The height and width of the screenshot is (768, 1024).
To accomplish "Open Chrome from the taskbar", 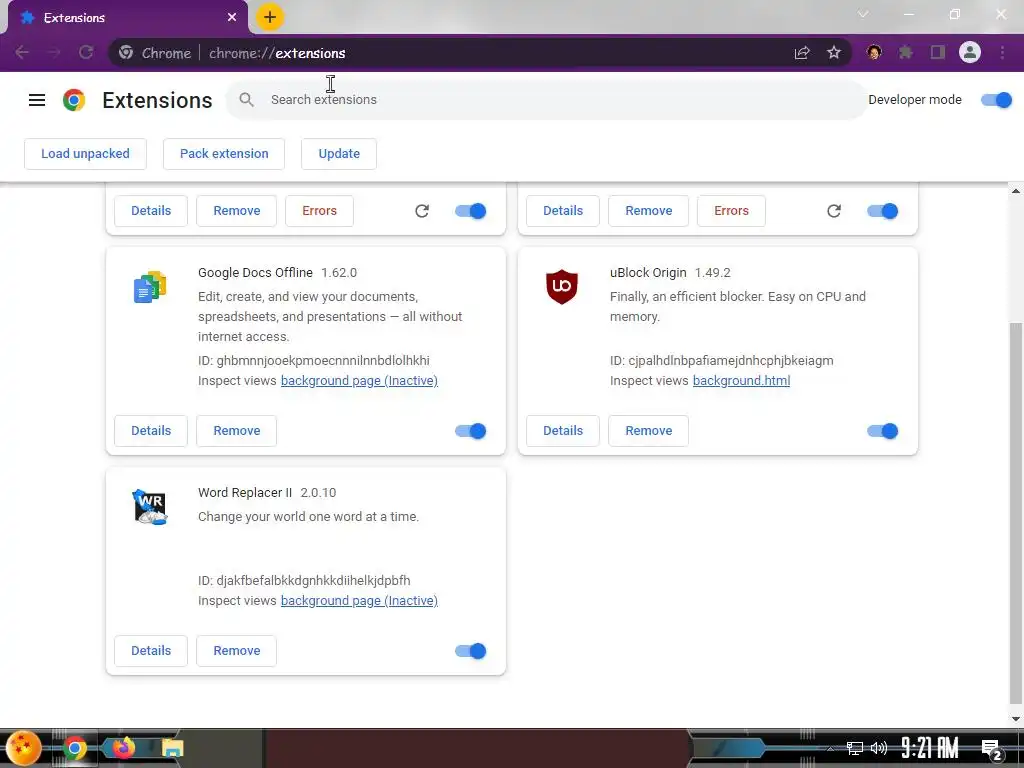I will [74, 748].
